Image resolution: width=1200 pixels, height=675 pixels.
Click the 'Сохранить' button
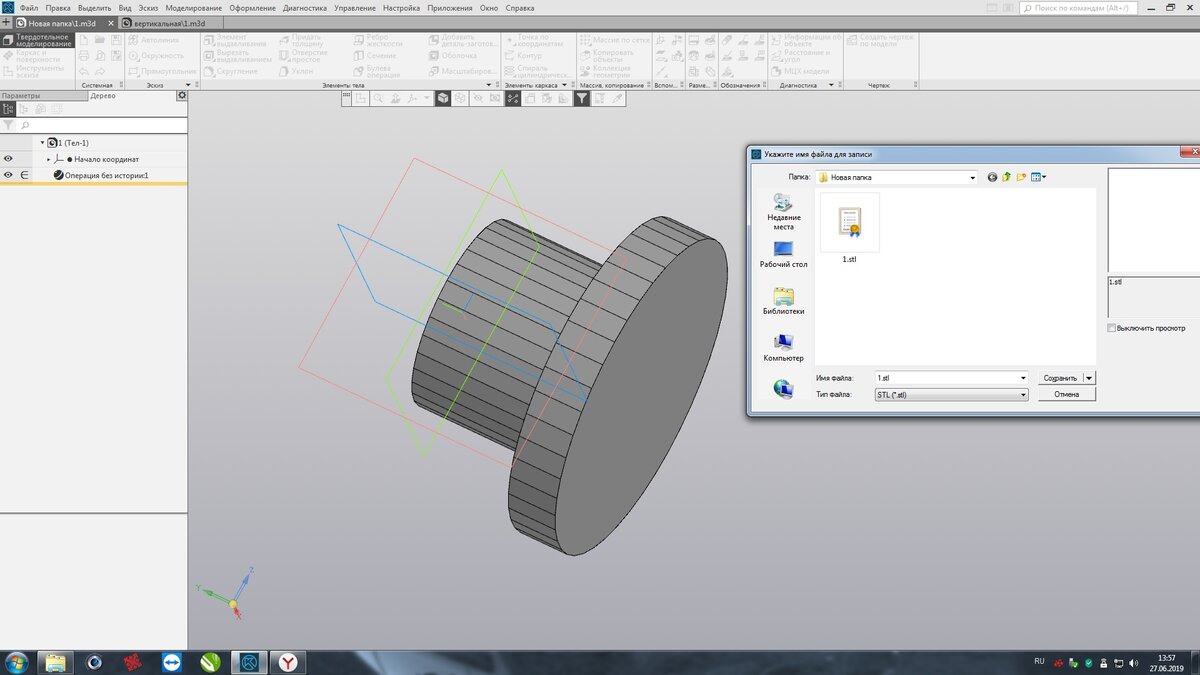[x=1060, y=378]
